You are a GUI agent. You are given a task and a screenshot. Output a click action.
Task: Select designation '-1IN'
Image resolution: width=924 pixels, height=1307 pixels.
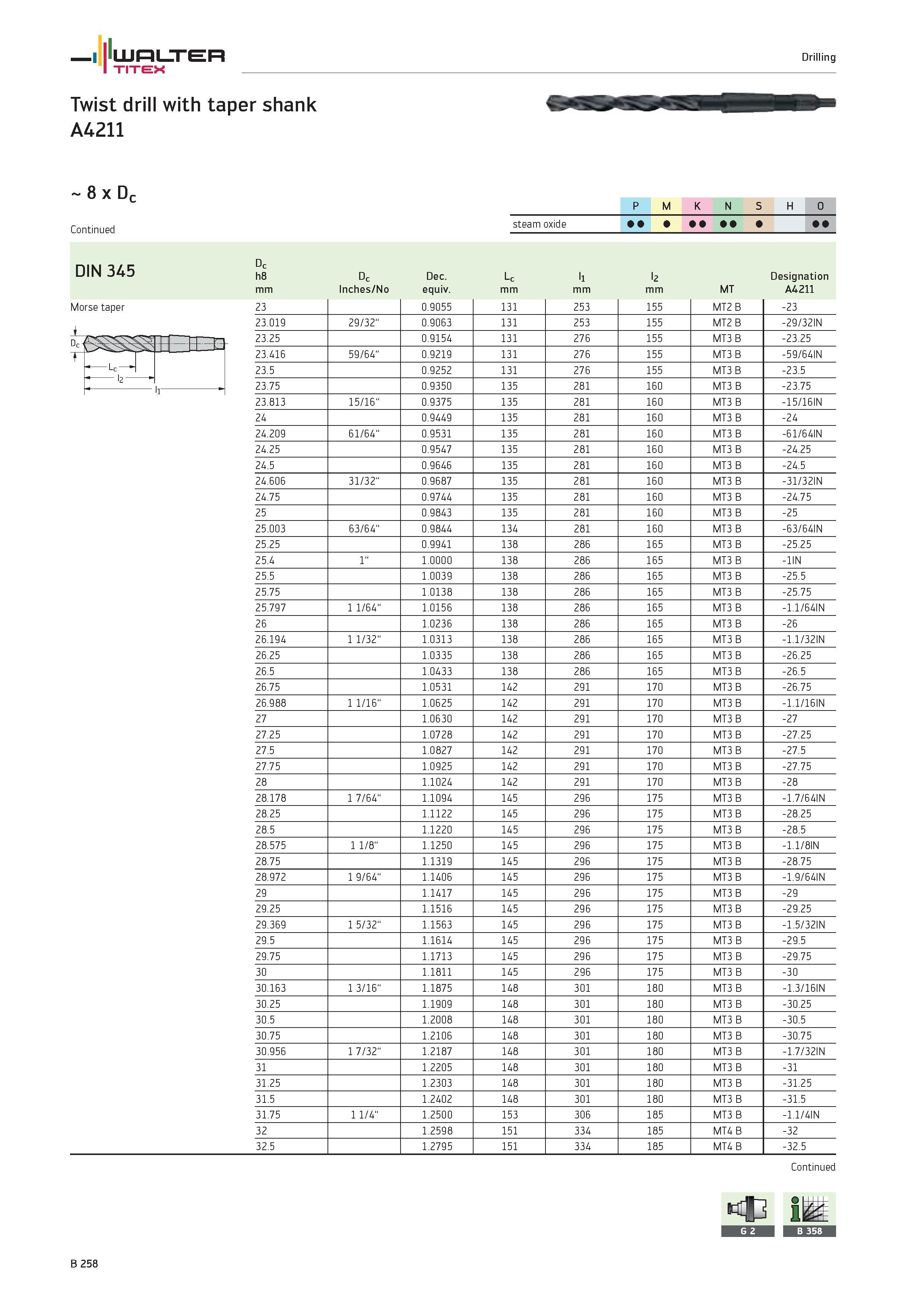coord(791,560)
